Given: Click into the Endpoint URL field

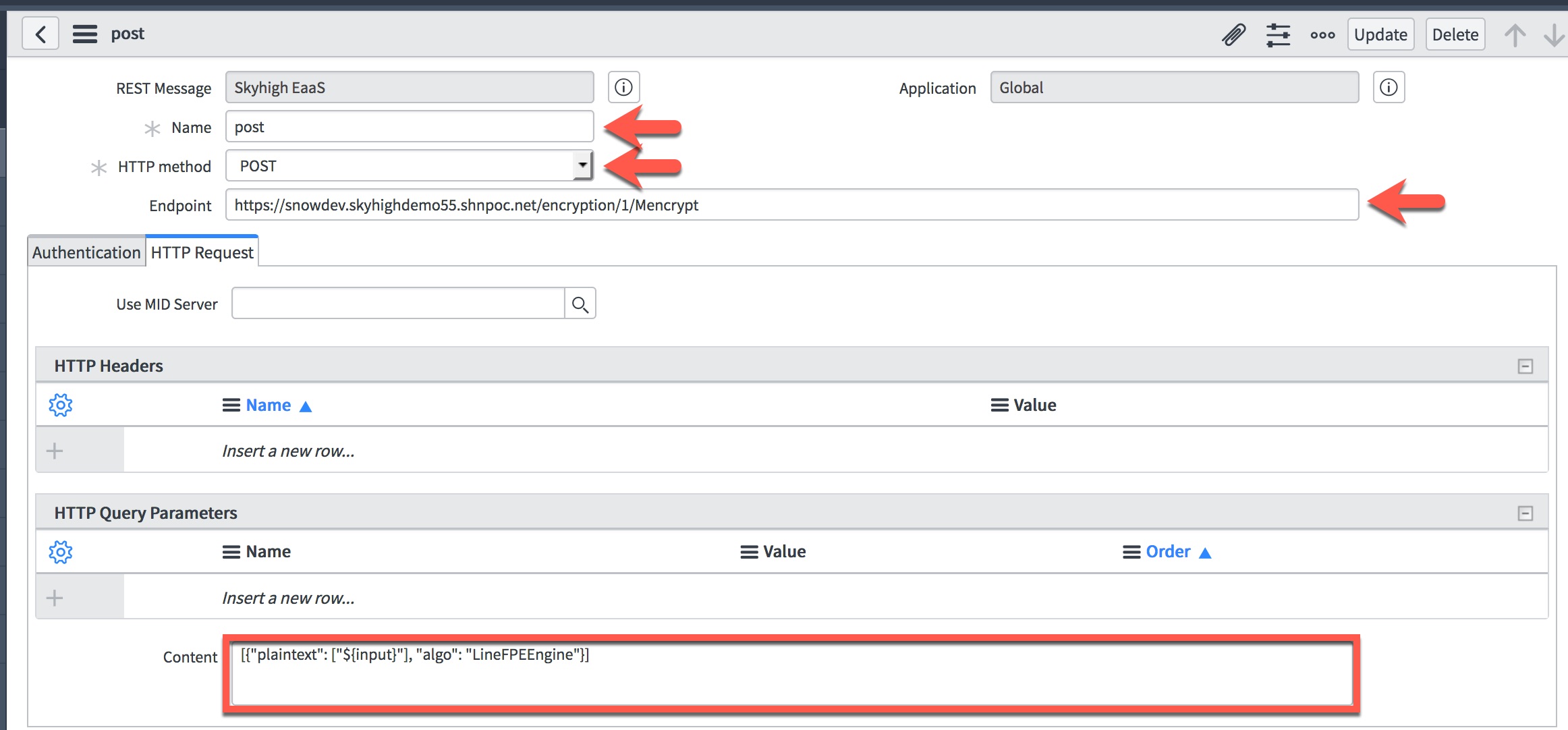Looking at the screenshot, I should coord(791,205).
